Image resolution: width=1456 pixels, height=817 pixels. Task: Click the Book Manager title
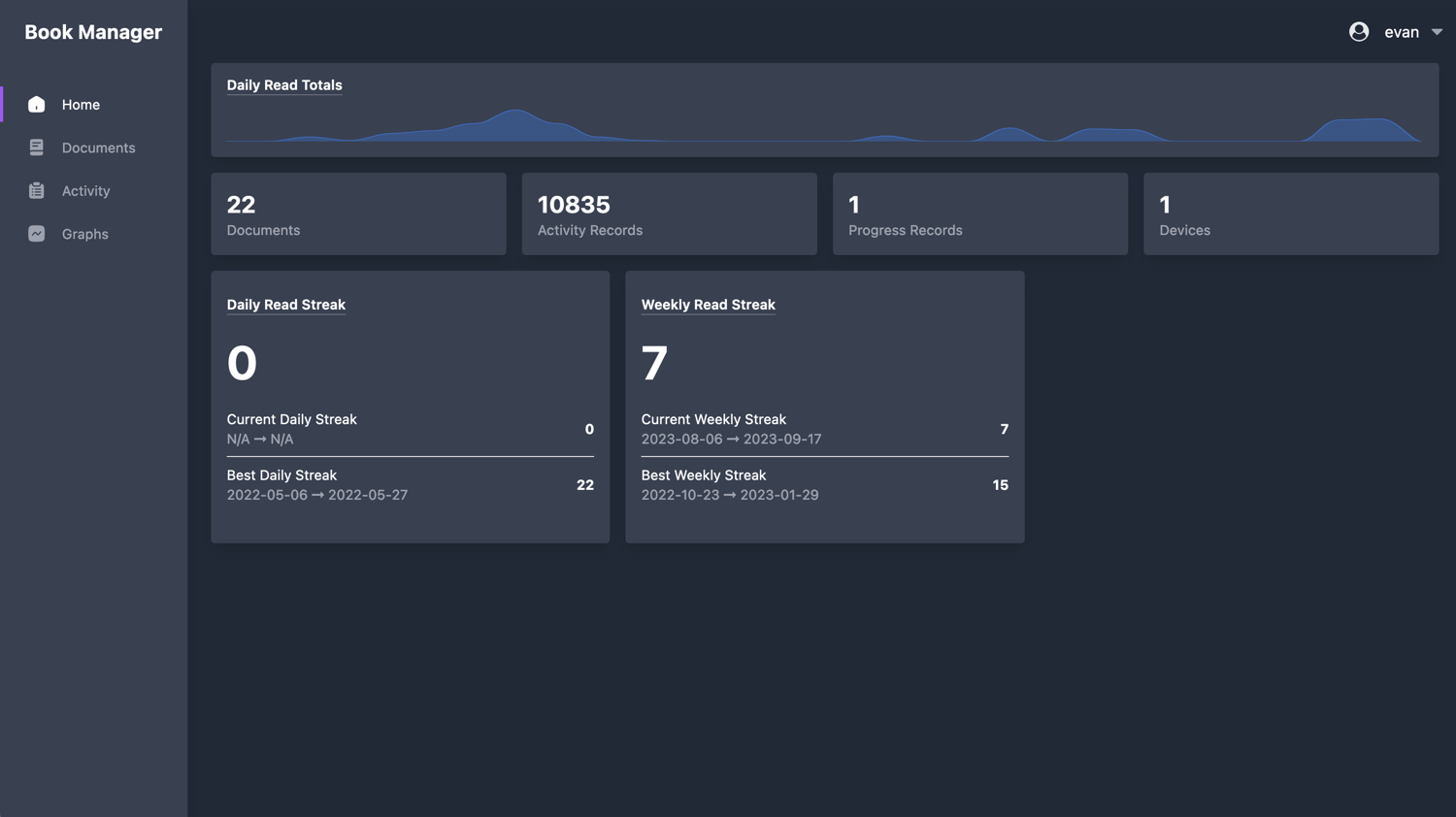(x=93, y=32)
